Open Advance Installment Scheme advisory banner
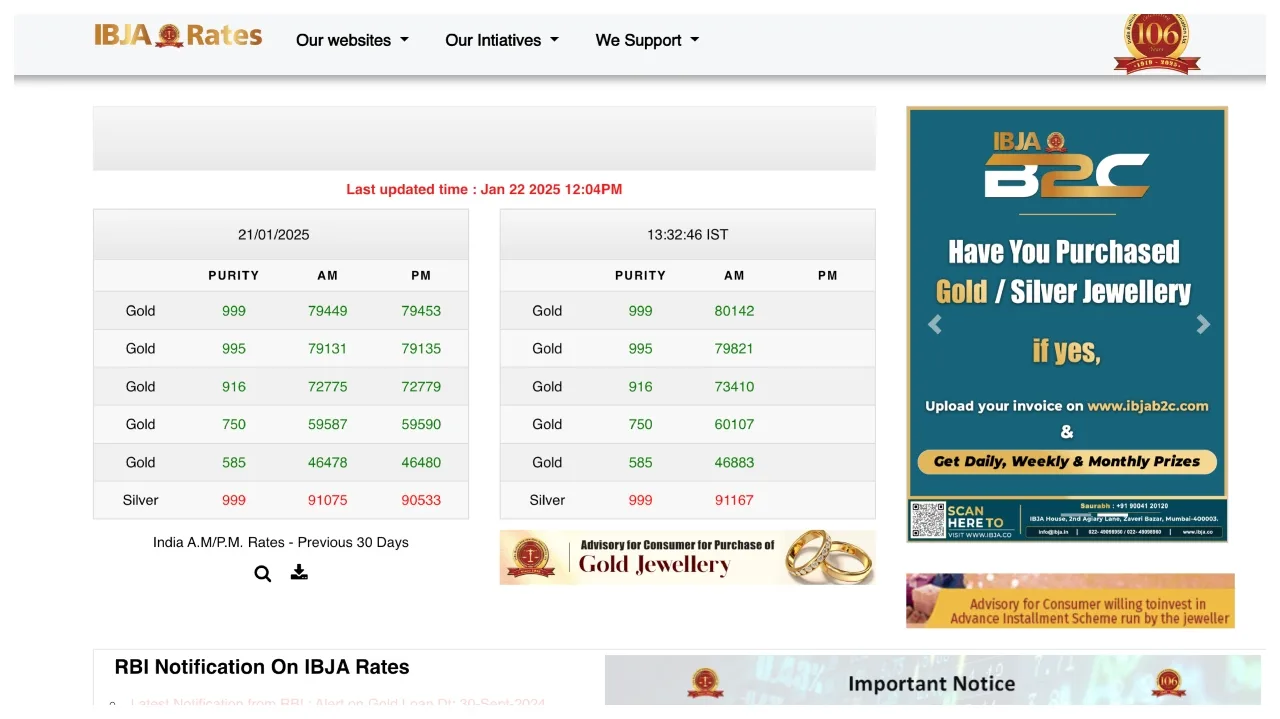The height and width of the screenshot is (719, 1280). [x=1070, y=601]
